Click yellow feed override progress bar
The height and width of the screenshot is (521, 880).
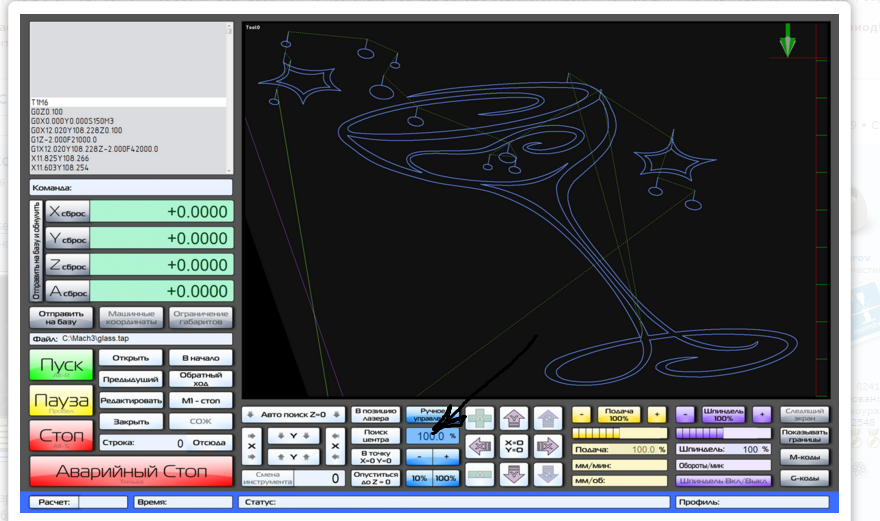pos(619,433)
